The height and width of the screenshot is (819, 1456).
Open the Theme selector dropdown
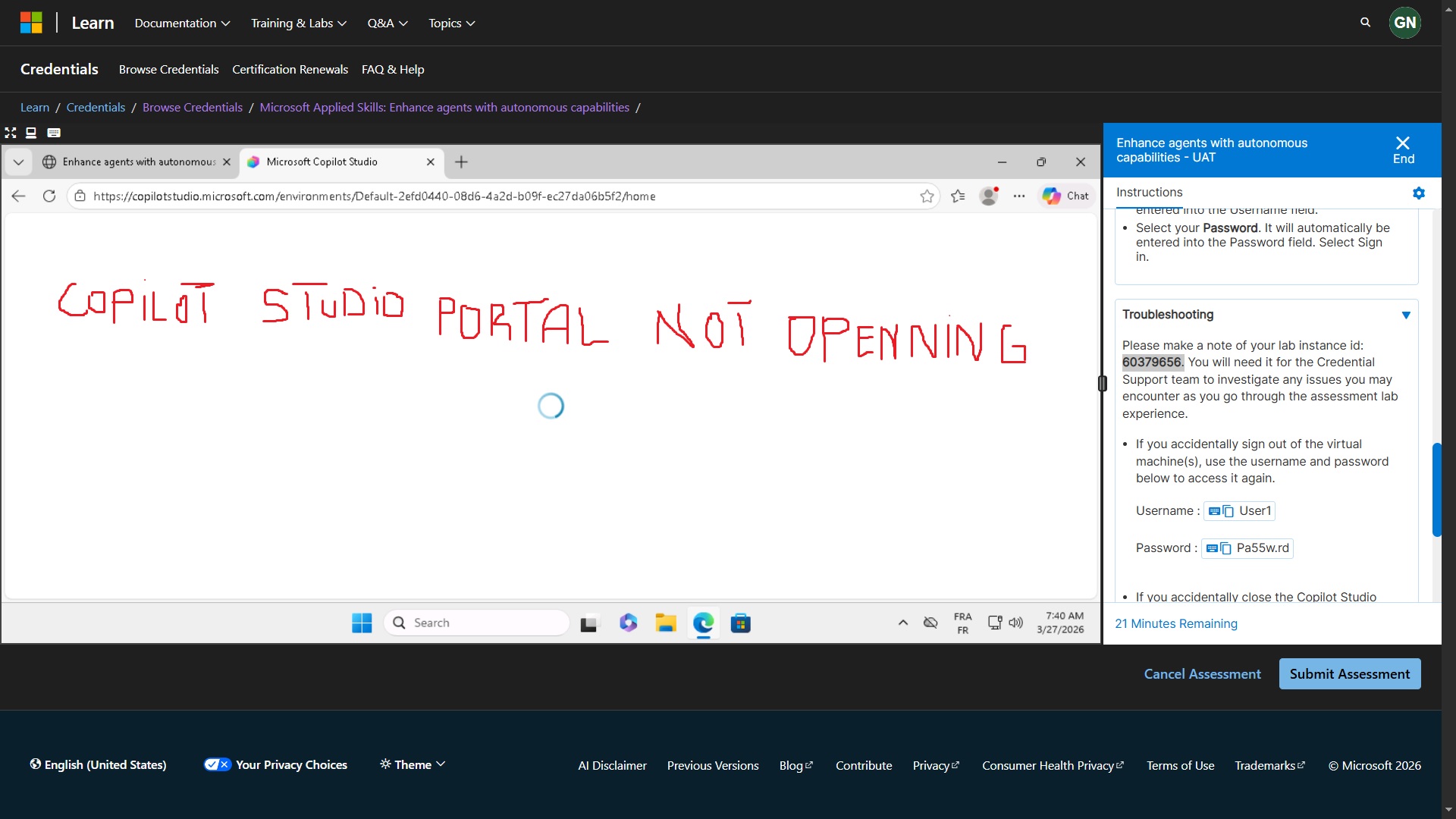tap(413, 764)
